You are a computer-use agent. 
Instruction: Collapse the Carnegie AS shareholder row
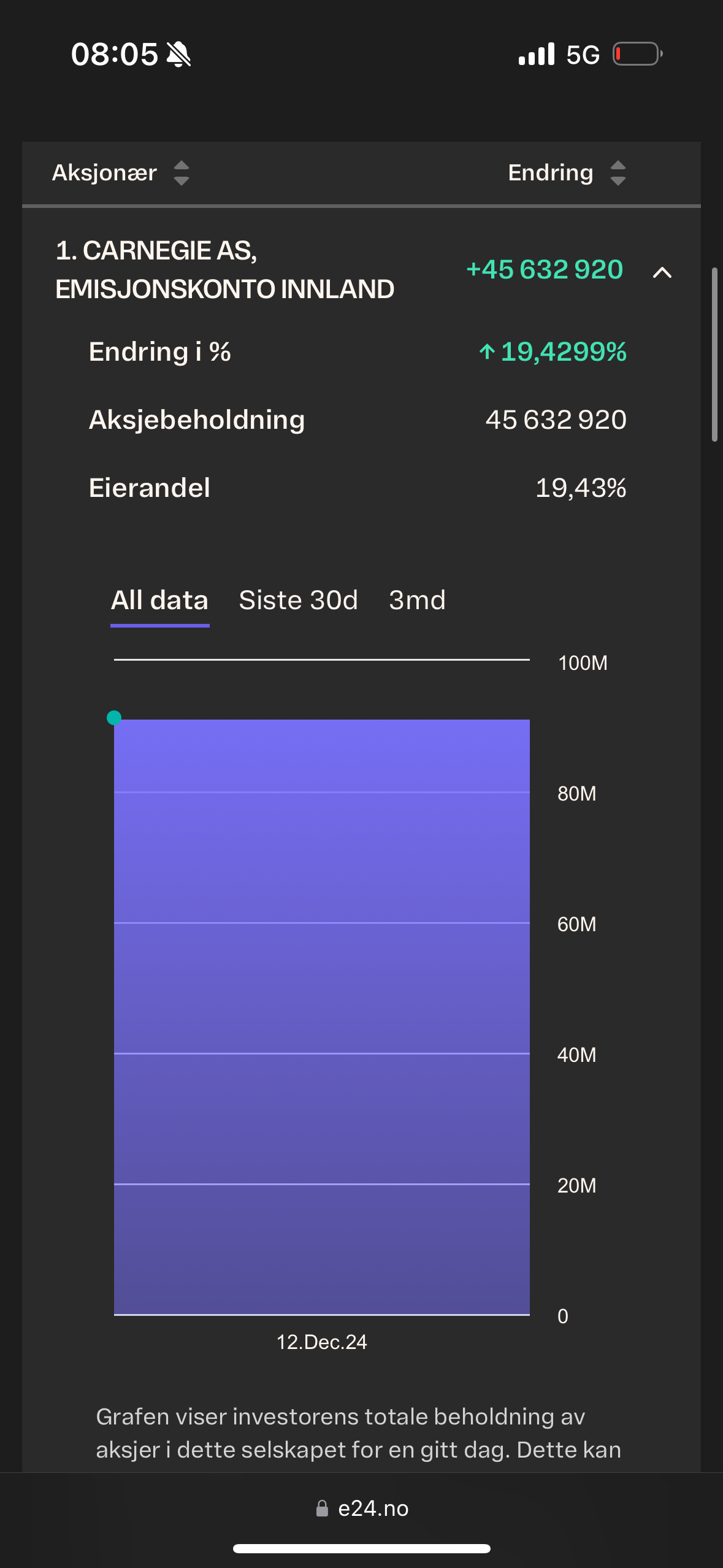662,272
